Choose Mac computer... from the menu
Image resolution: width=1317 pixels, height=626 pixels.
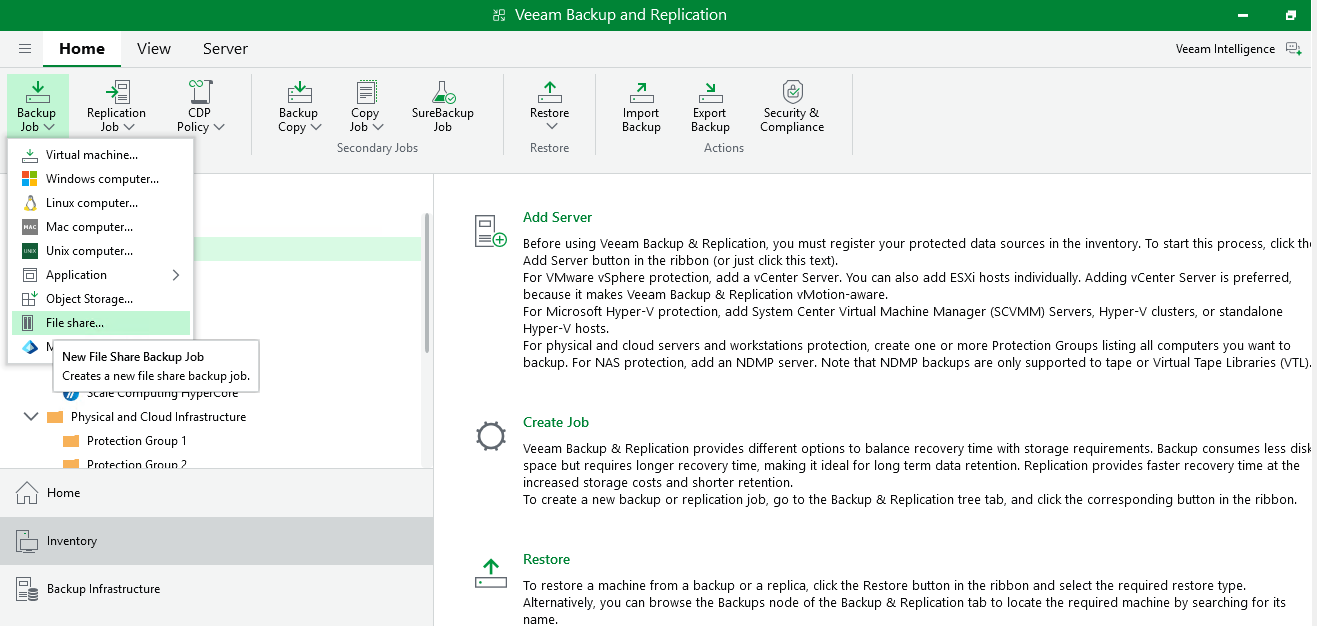pyautogui.click(x=100, y=227)
